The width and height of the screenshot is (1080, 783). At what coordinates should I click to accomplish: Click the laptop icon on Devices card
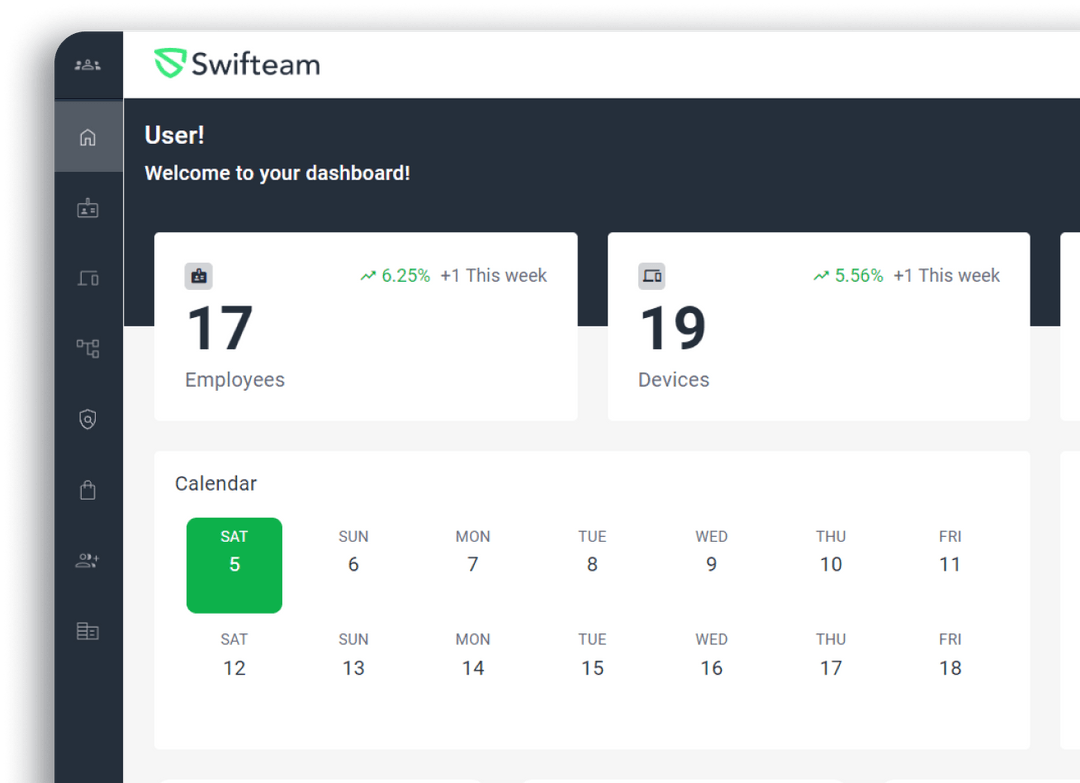pyautogui.click(x=652, y=275)
